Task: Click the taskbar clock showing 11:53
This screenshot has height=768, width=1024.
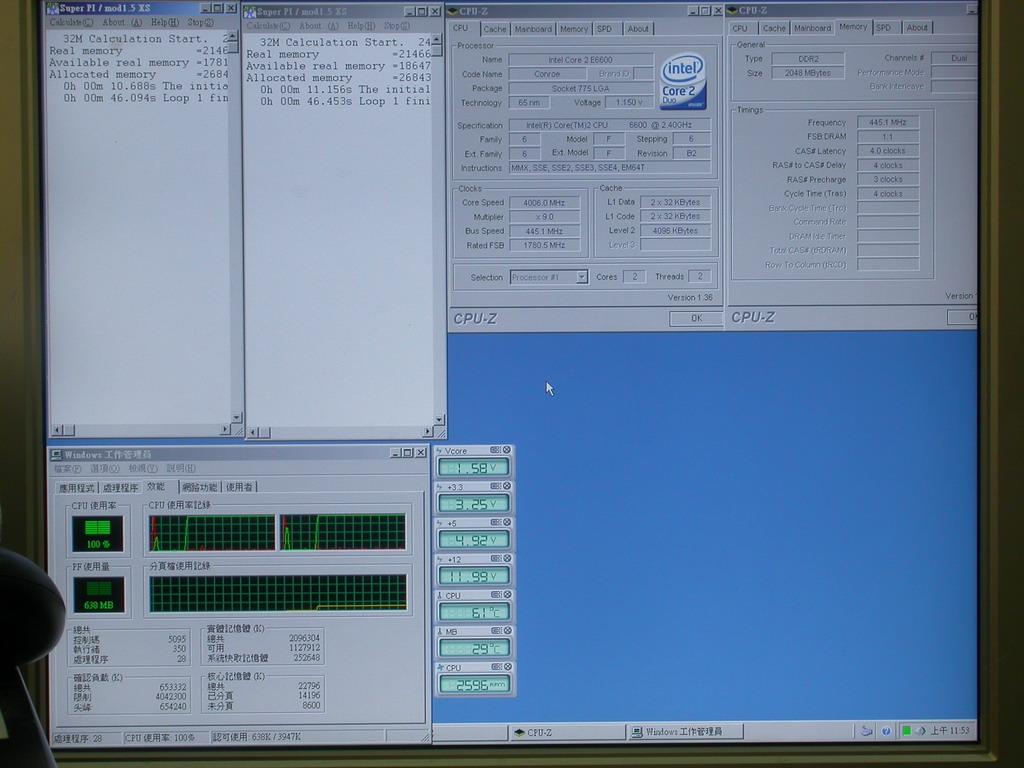Action: click(950, 730)
